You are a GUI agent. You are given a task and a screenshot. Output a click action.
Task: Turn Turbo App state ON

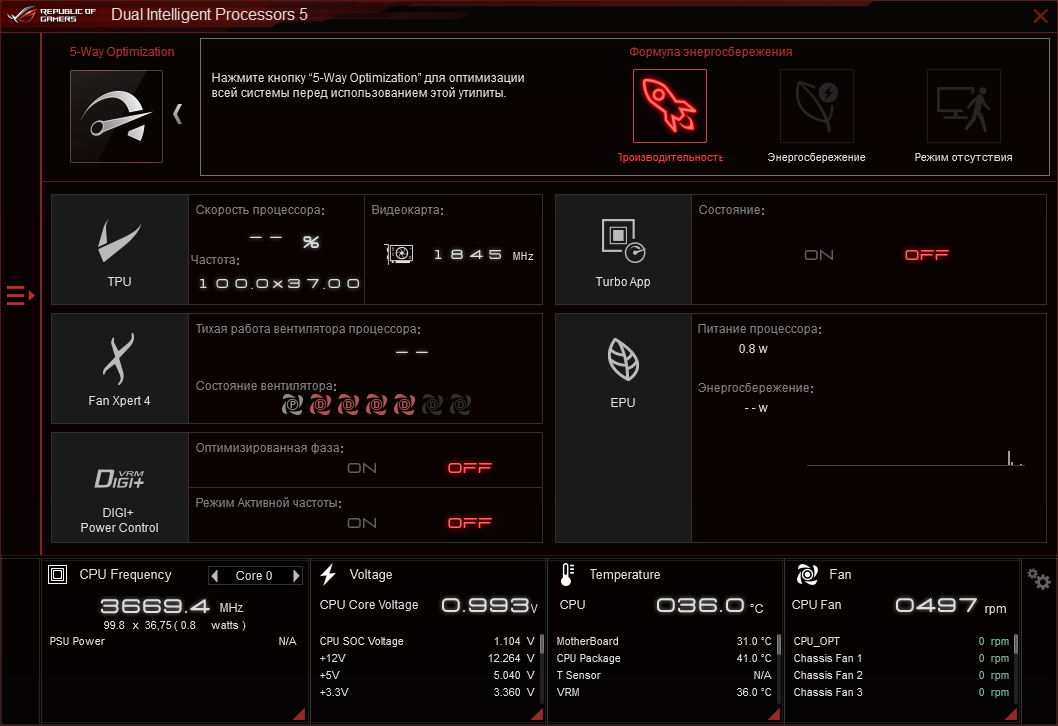818,255
